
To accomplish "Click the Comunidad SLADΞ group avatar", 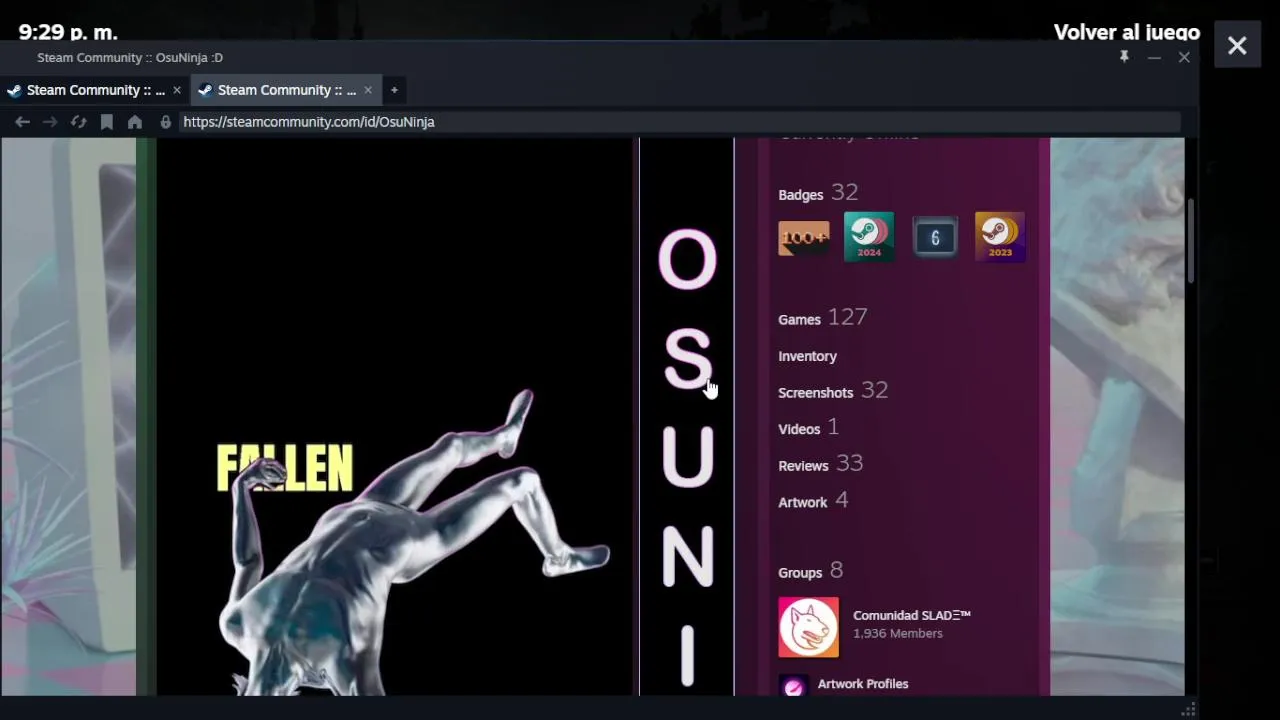I will click(808, 627).
